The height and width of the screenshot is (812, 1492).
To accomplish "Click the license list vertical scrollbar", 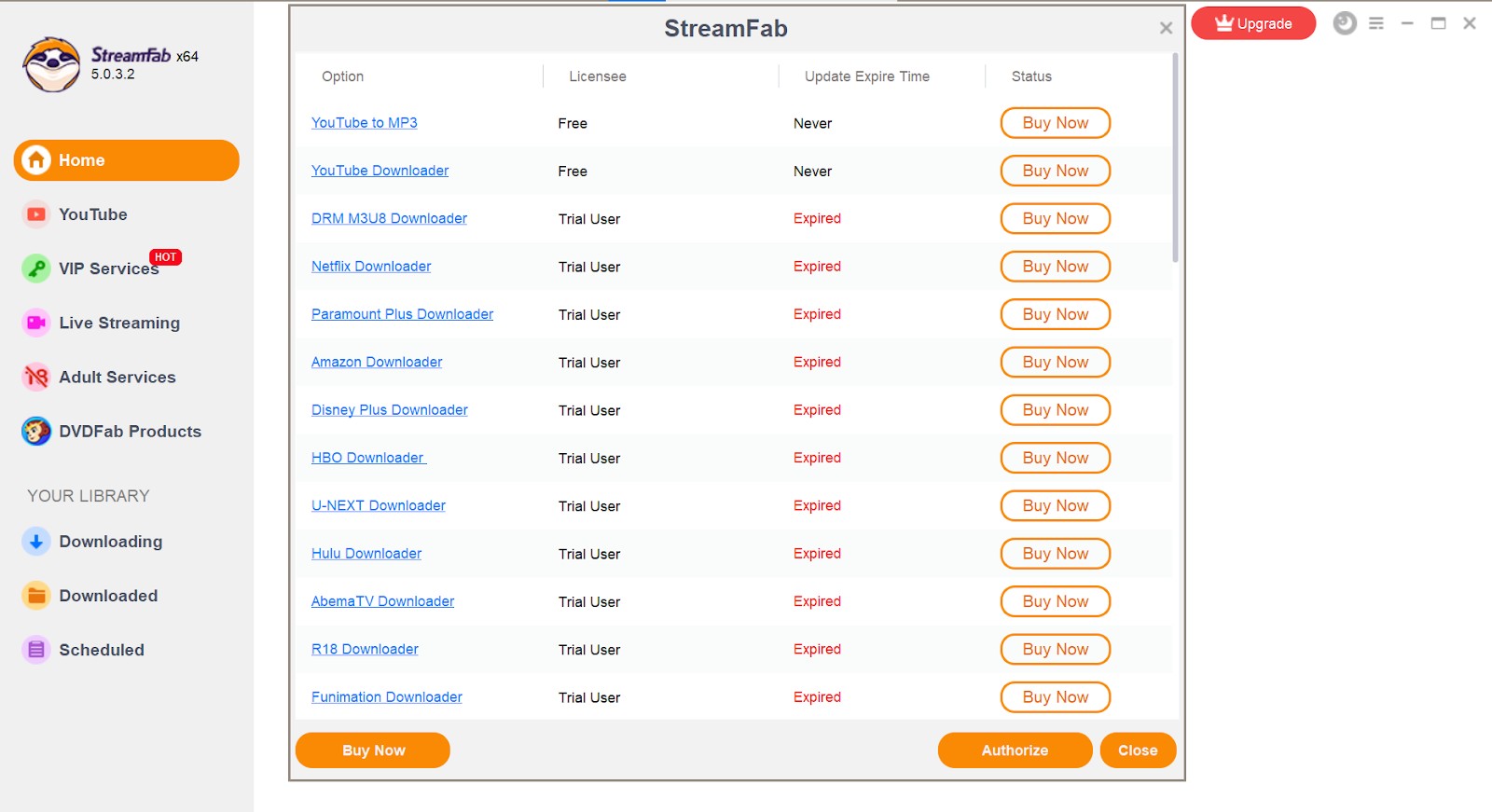I will [1175, 158].
